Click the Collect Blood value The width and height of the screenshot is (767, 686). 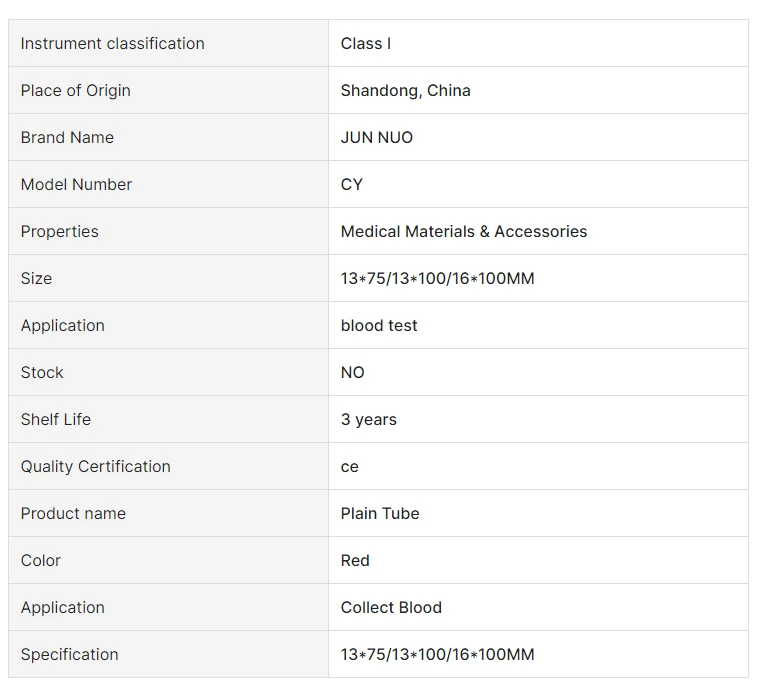coord(391,607)
